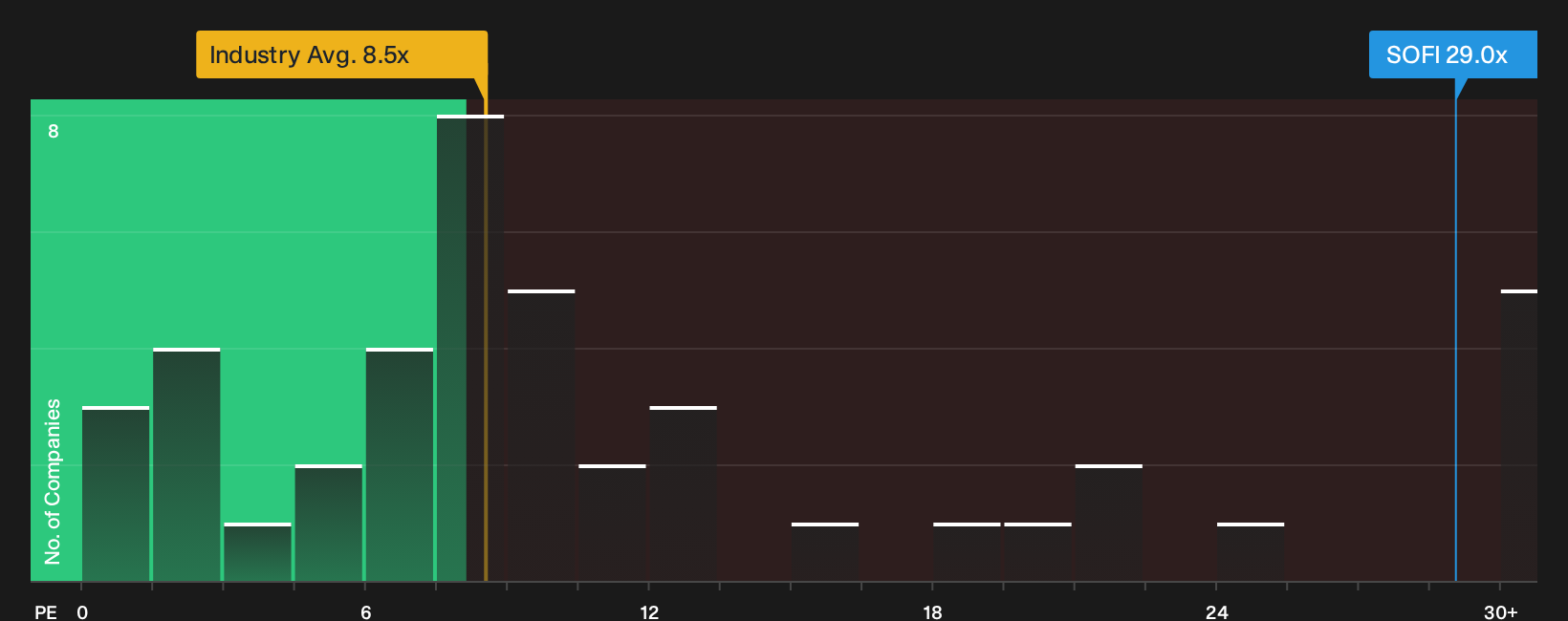Click the '8' y-axis value label
The width and height of the screenshot is (1568, 621).
click(x=54, y=131)
